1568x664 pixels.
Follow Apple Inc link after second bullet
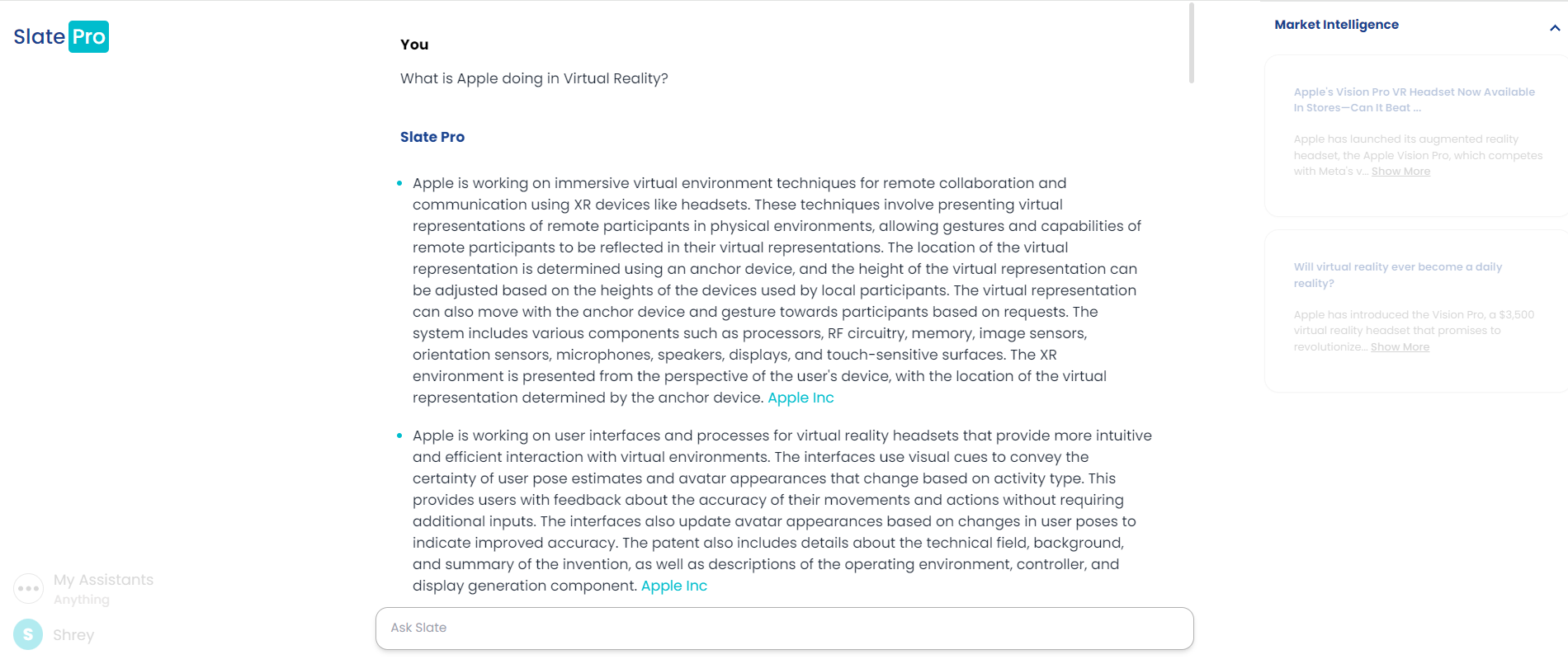point(673,586)
